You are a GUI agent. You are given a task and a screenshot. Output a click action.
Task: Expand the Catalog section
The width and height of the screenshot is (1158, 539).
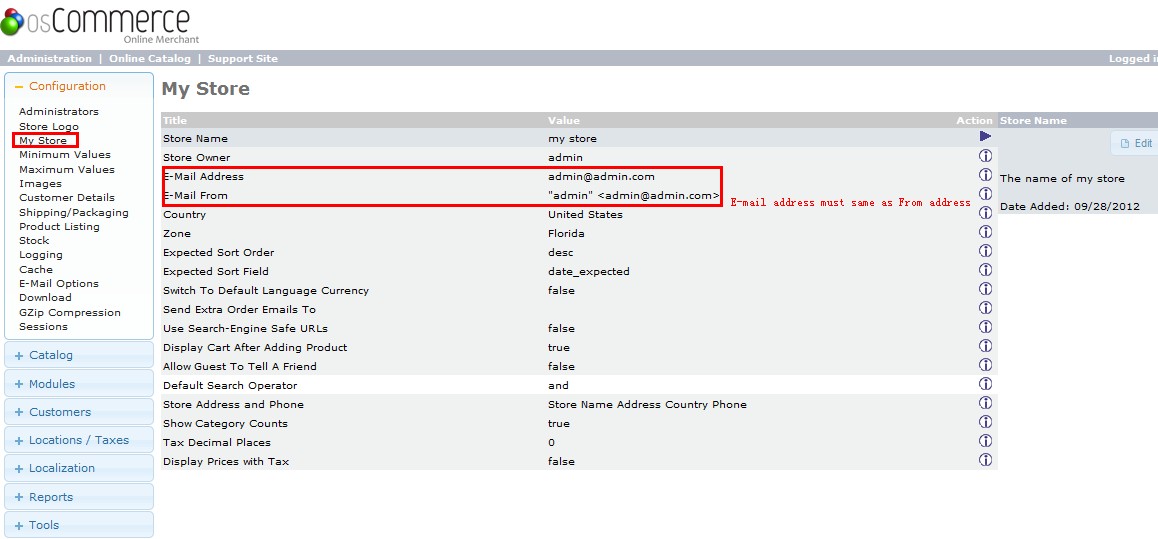click(50, 355)
